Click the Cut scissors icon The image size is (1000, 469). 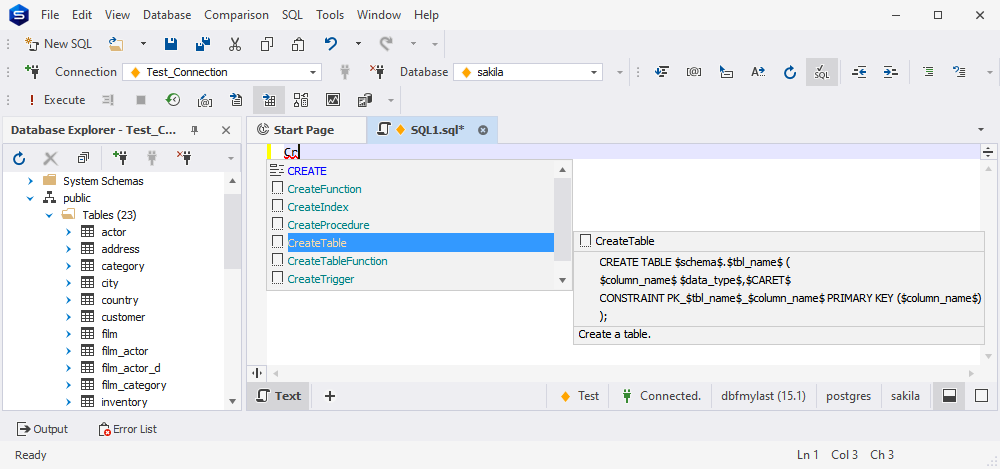tap(235, 44)
